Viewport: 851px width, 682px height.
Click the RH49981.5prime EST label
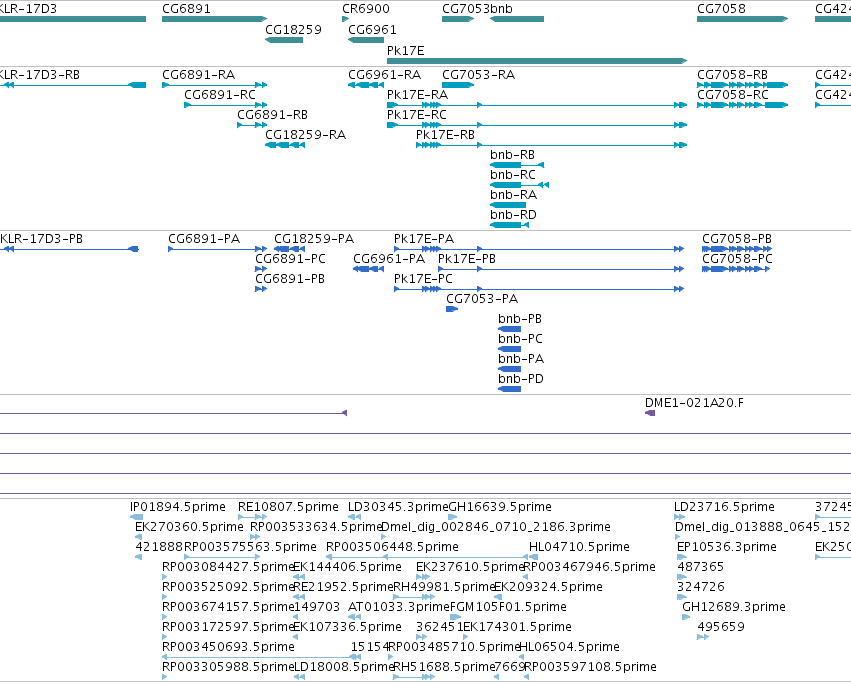point(444,587)
